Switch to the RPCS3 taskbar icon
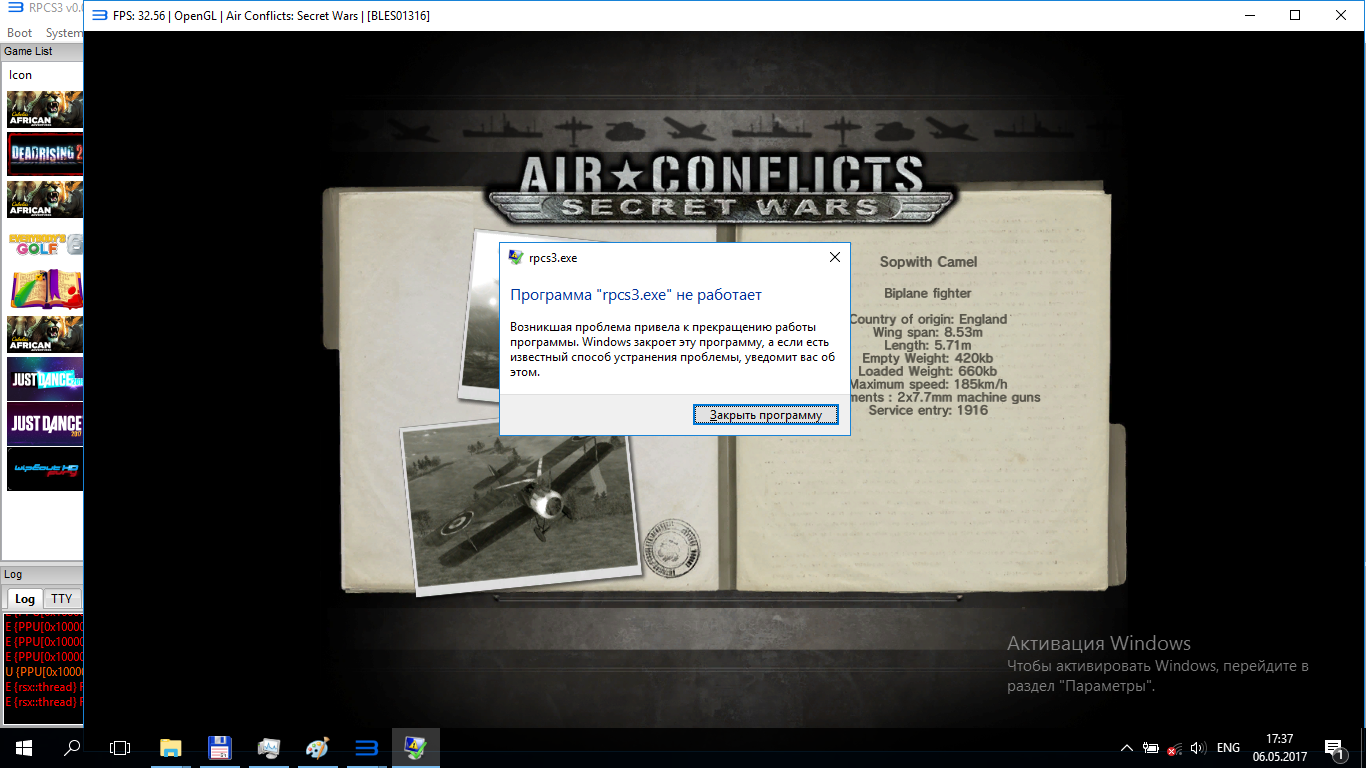This screenshot has width=1366, height=768. tap(366, 747)
